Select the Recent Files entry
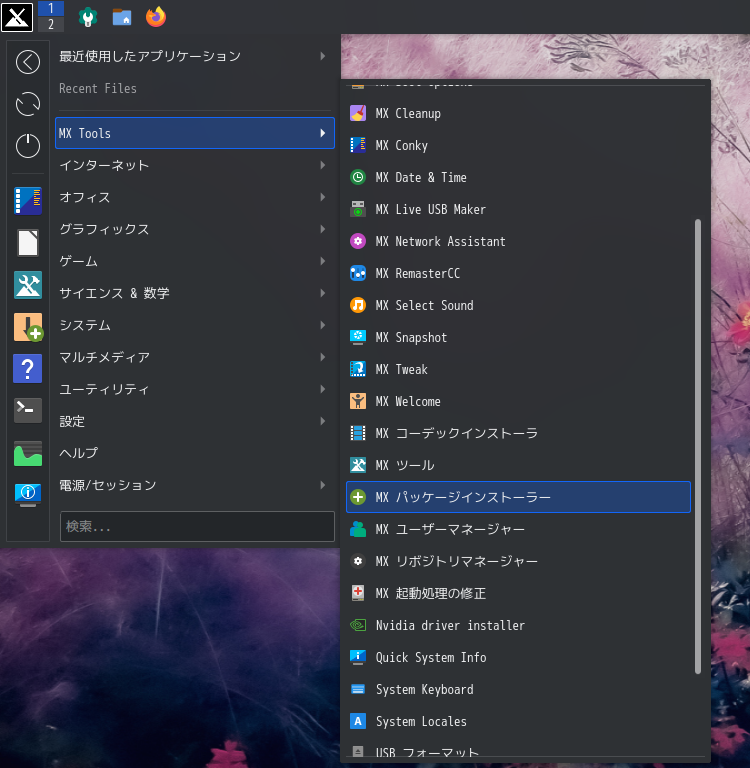The image size is (750, 768). tap(195, 89)
